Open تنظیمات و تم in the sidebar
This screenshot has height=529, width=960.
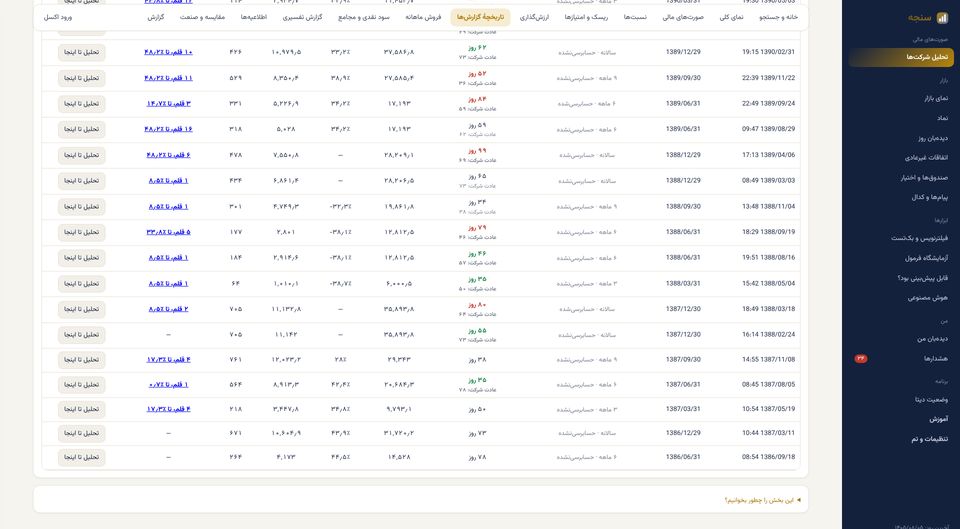(929, 439)
